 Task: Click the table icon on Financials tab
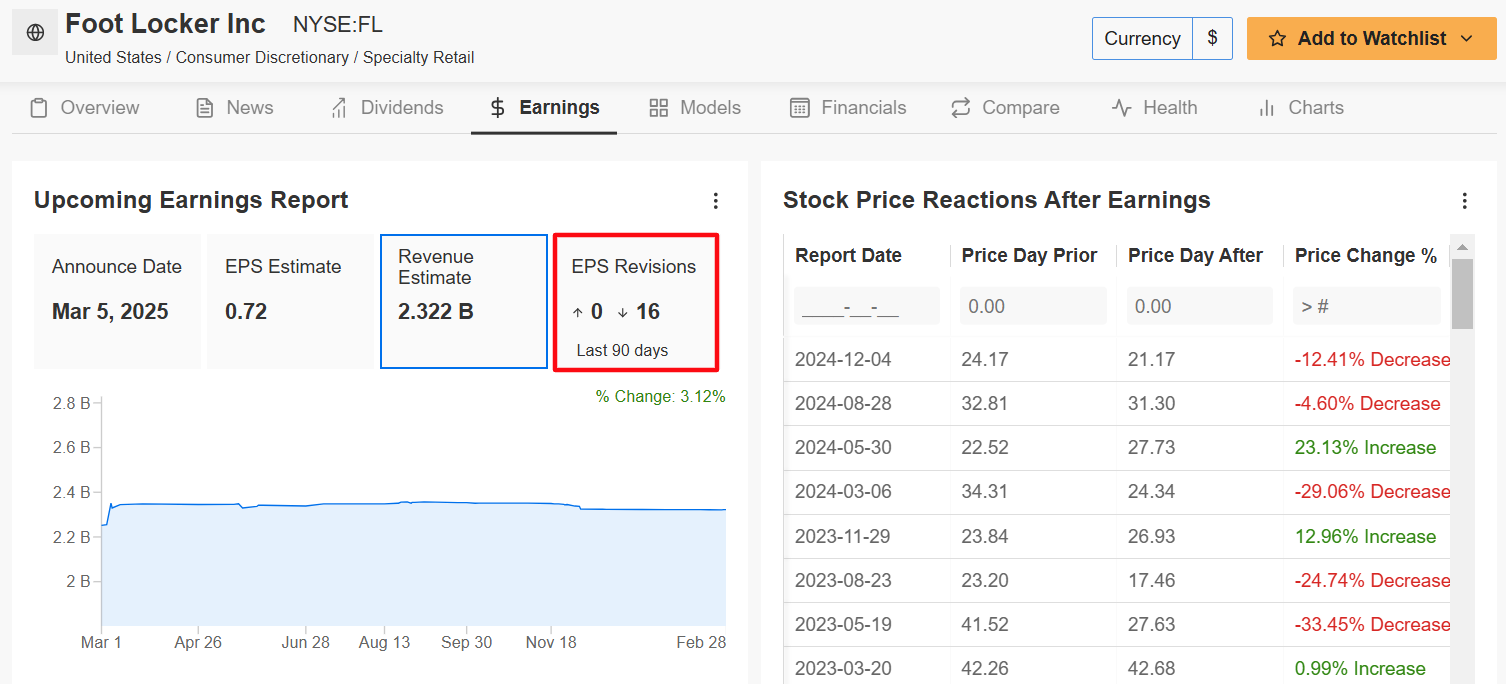[799, 108]
